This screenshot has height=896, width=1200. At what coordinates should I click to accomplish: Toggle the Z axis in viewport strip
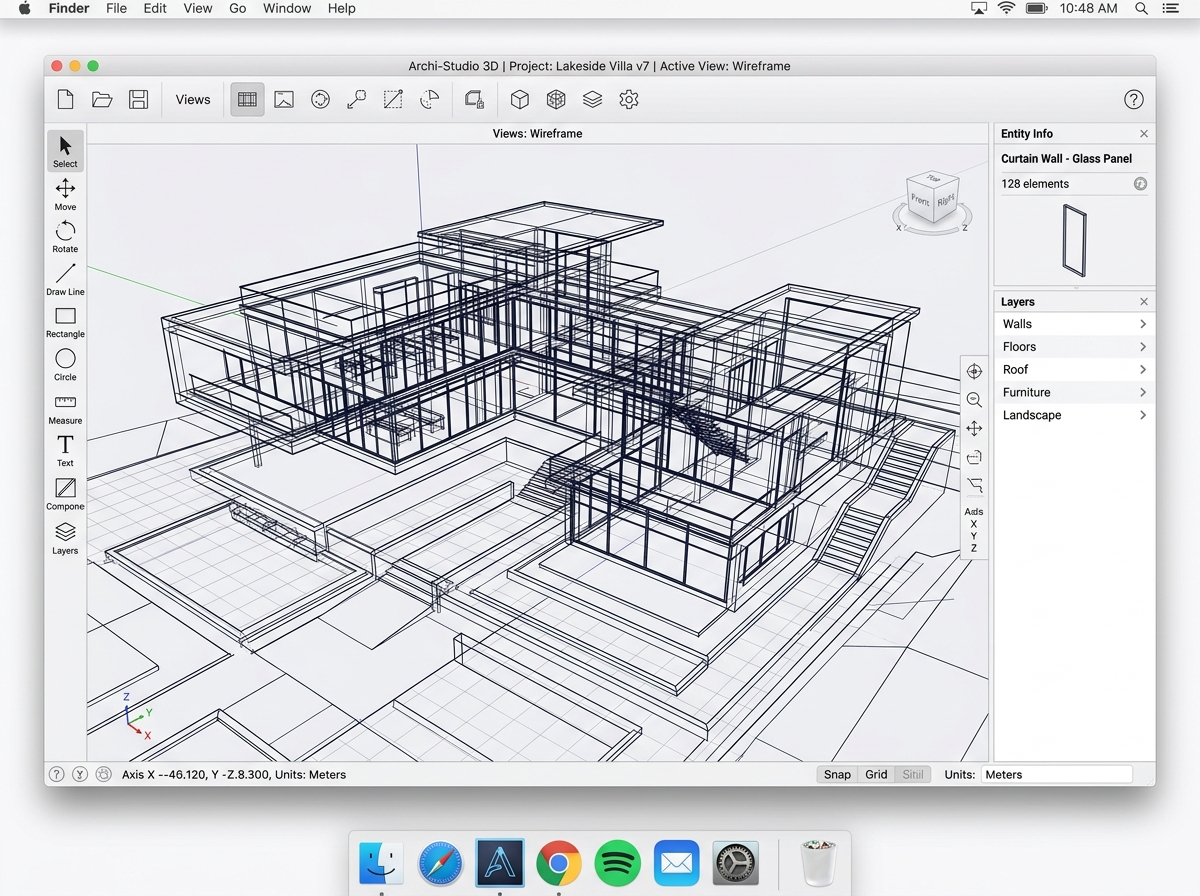974,548
